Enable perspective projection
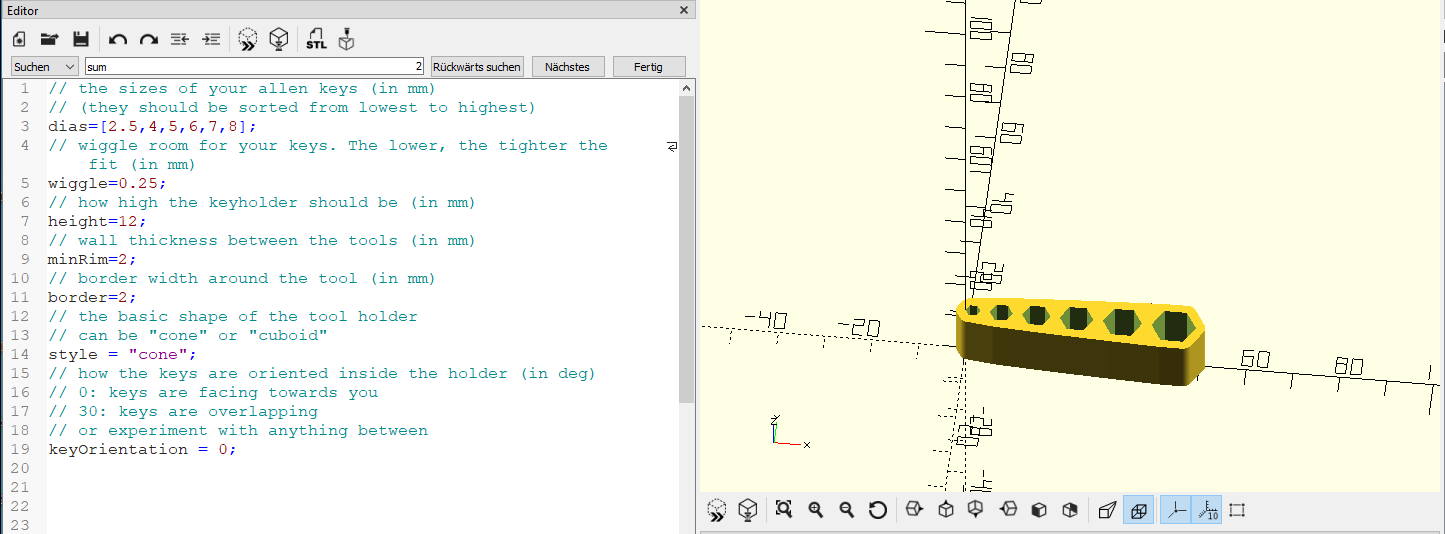The height and width of the screenshot is (534, 1445). (x=1106, y=510)
